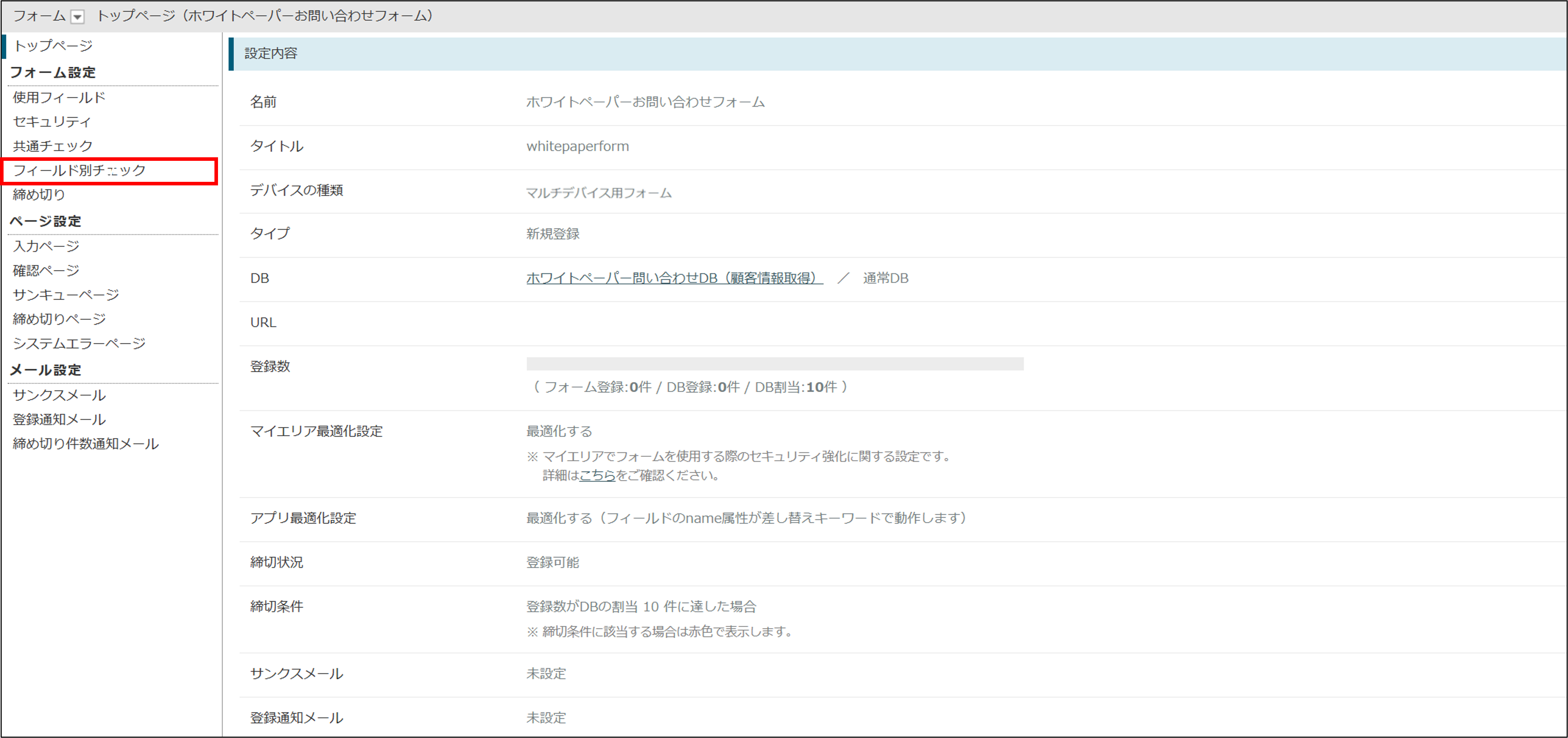Open 登録通知メール mail settings
Viewport: 1568px width, 738px height.
coord(59,420)
